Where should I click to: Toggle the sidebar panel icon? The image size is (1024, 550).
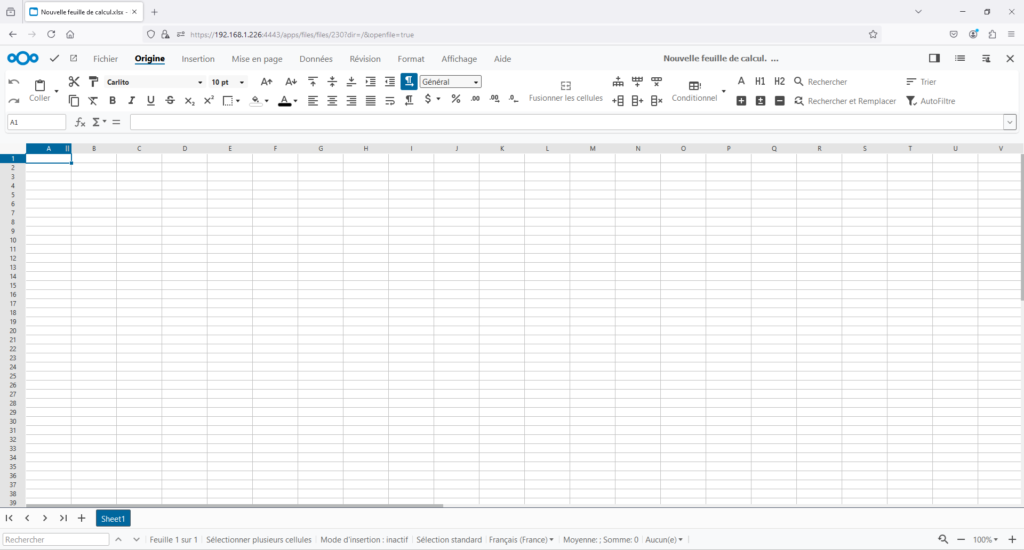coord(935,58)
